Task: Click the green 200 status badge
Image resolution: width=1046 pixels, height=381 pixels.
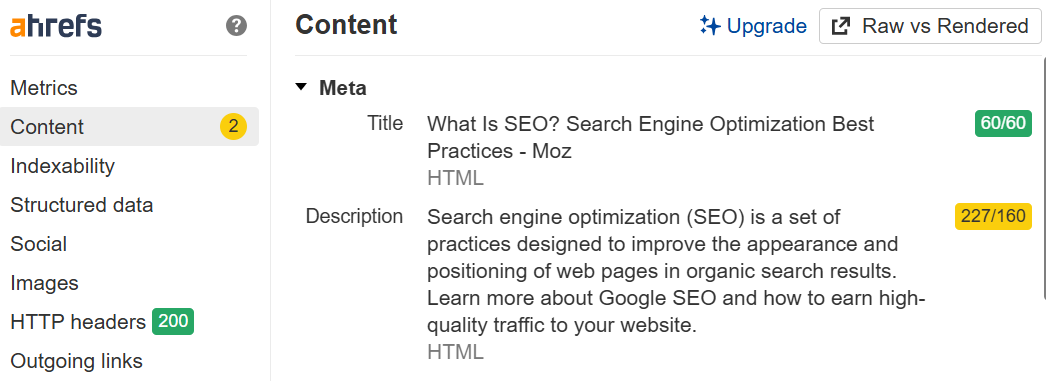Action: pos(173,322)
